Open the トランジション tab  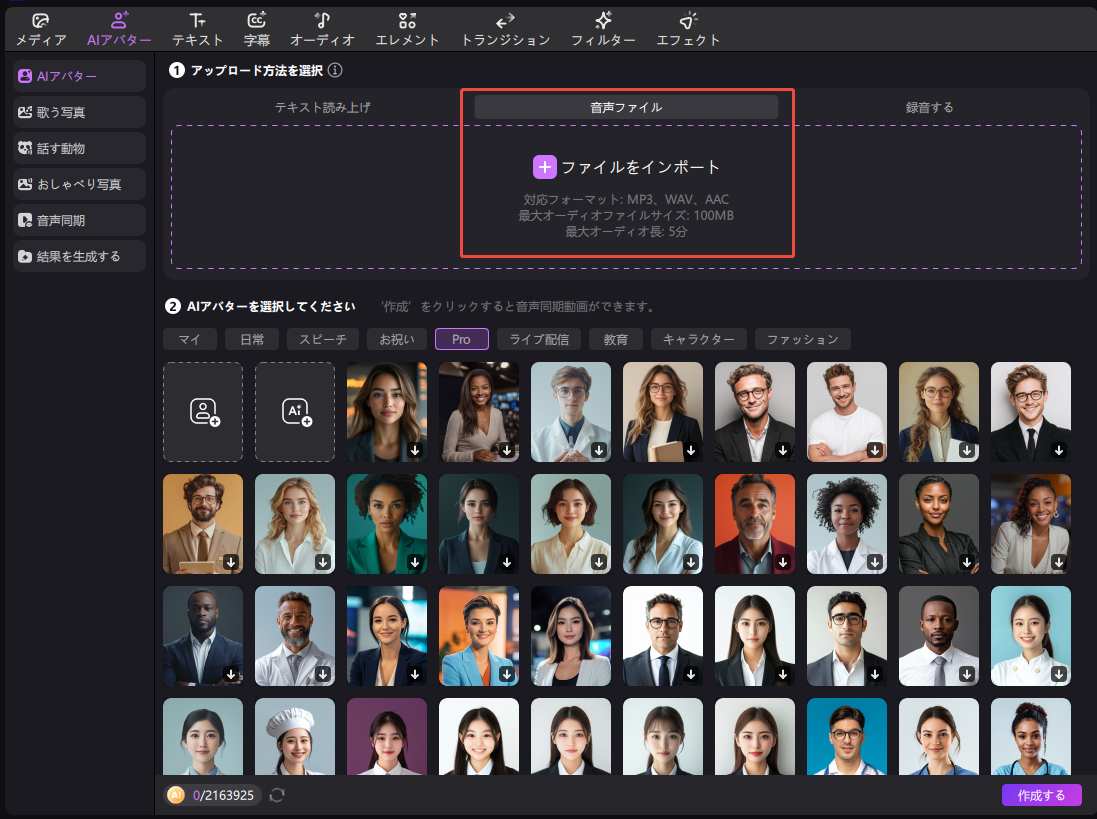[x=505, y=30]
